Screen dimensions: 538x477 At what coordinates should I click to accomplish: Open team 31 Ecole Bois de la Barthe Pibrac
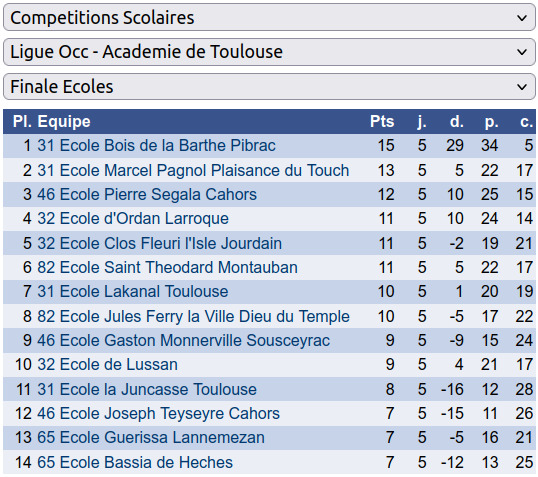click(156, 146)
